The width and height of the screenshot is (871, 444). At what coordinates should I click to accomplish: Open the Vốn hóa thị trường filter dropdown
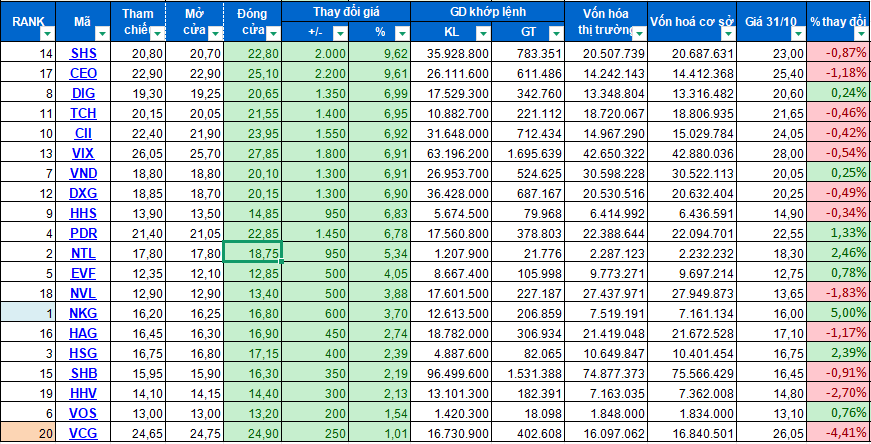[x=639, y=34]
